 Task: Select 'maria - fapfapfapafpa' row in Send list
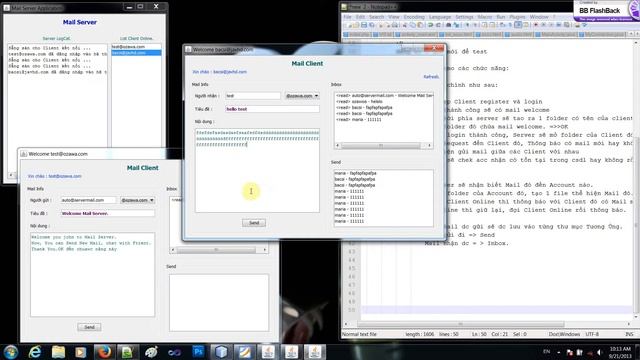pyautogui.click(x=384, y=173)
